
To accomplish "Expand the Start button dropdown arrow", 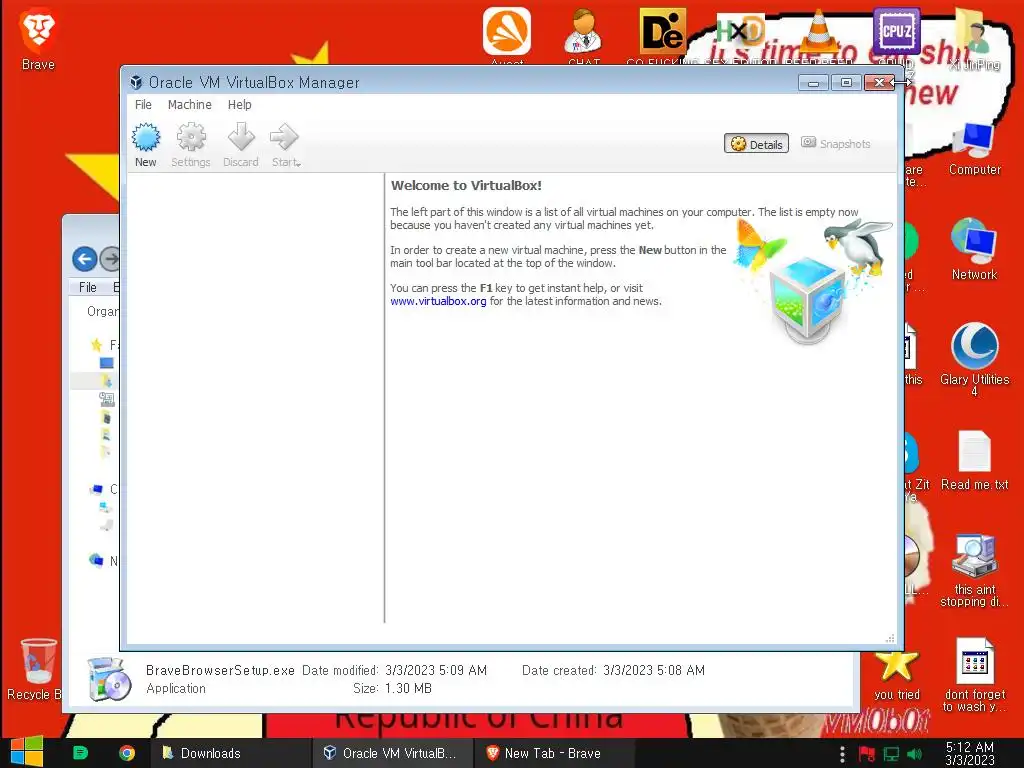I will pyautogui.click(x=298, y=163).
